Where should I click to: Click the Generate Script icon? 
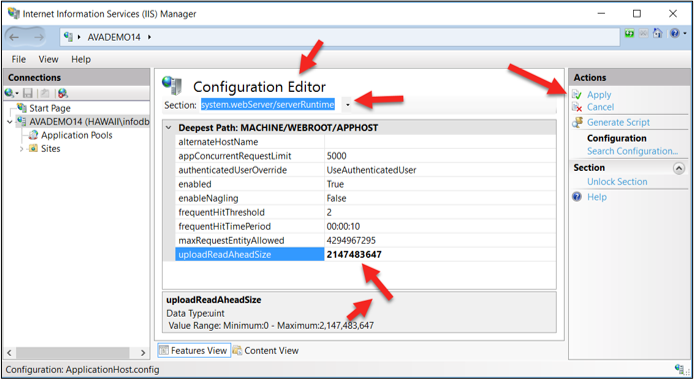point(577,122)
